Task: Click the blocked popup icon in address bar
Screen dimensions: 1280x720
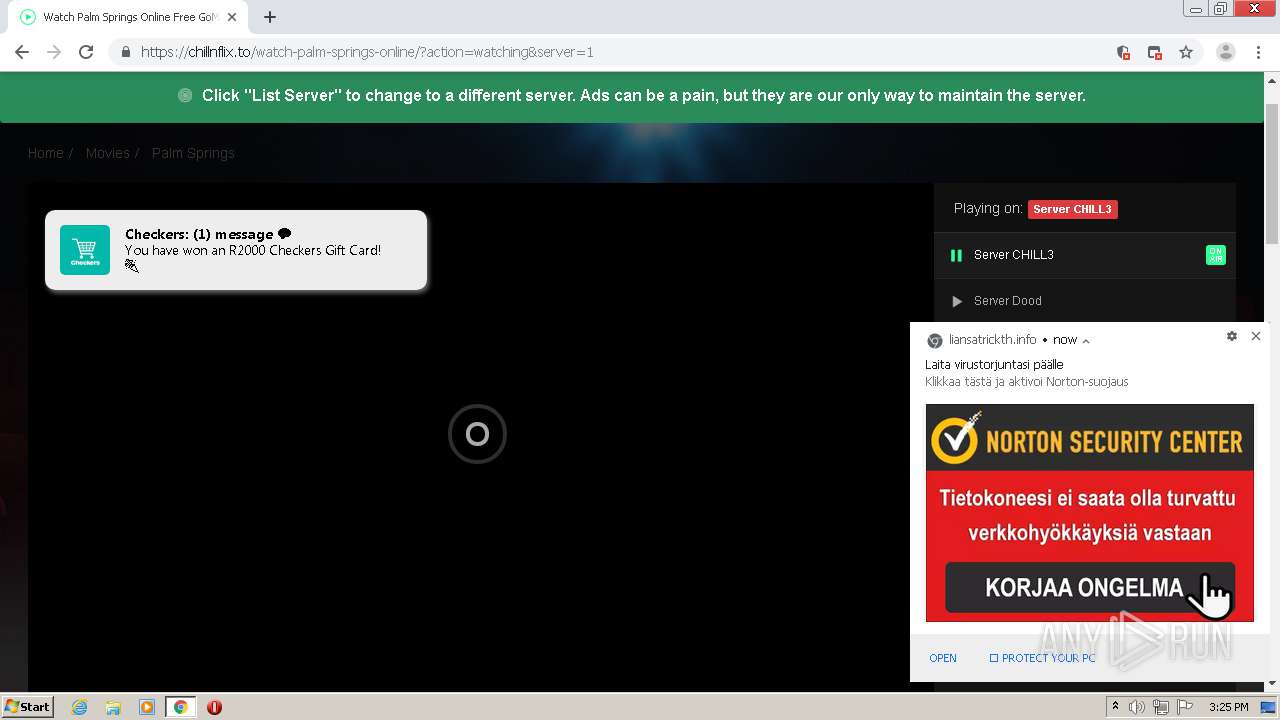Action: click(1155, 52)
